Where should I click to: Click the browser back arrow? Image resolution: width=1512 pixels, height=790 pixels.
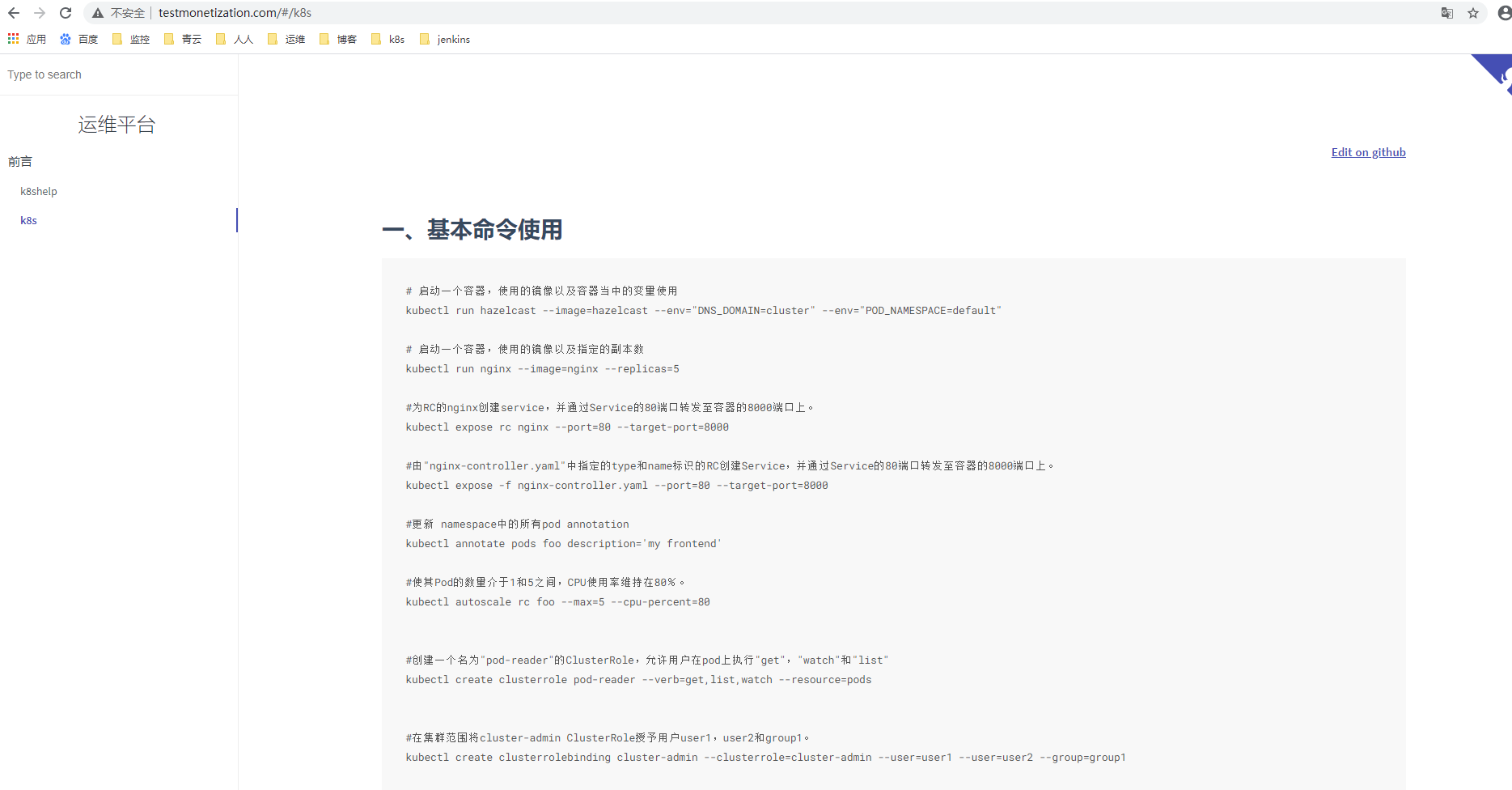click(14, 13)
